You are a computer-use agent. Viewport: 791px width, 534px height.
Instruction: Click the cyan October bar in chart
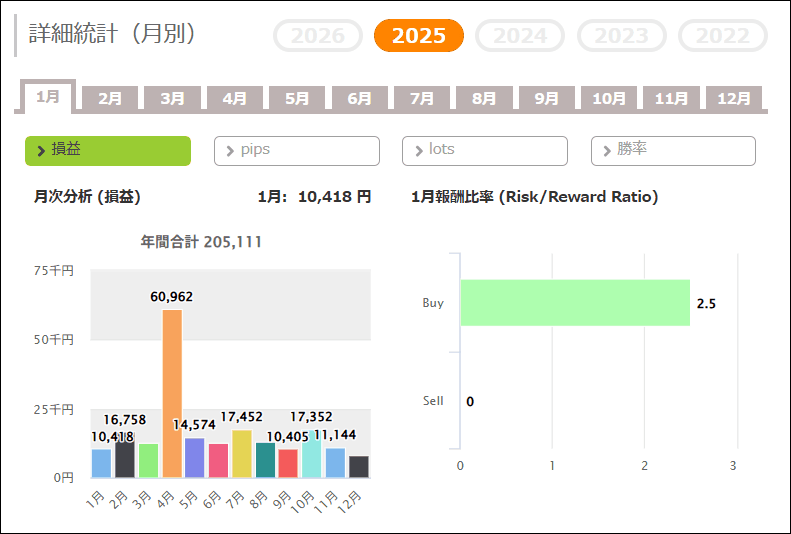(311, 455)
